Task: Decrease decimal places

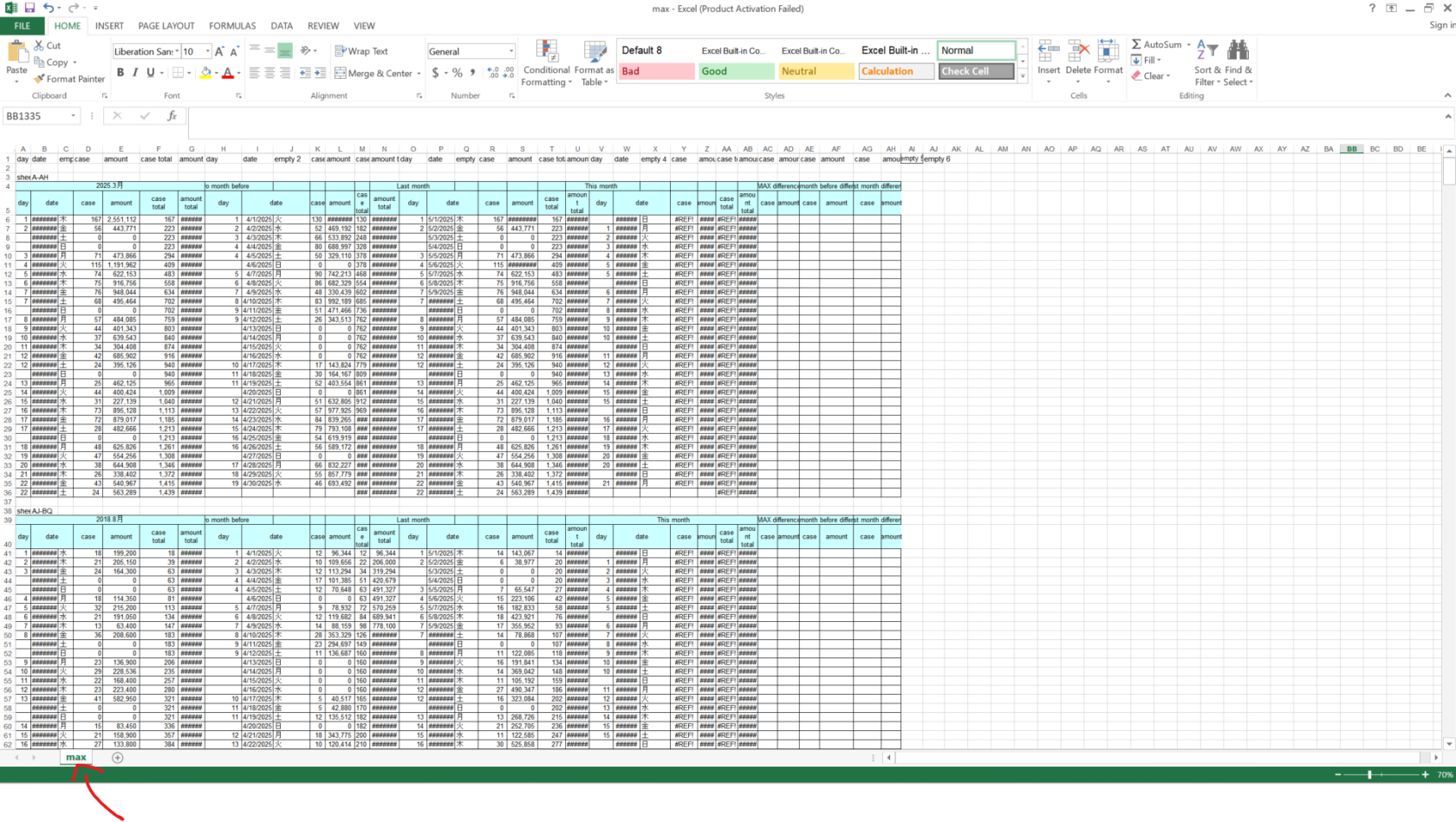Action: tap(508, 73)
